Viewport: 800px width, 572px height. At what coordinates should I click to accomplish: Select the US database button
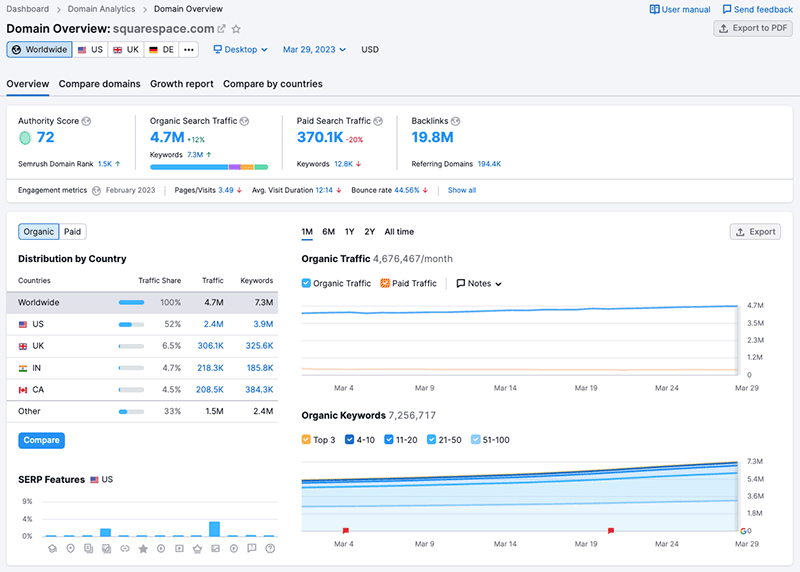pos(90,49)
